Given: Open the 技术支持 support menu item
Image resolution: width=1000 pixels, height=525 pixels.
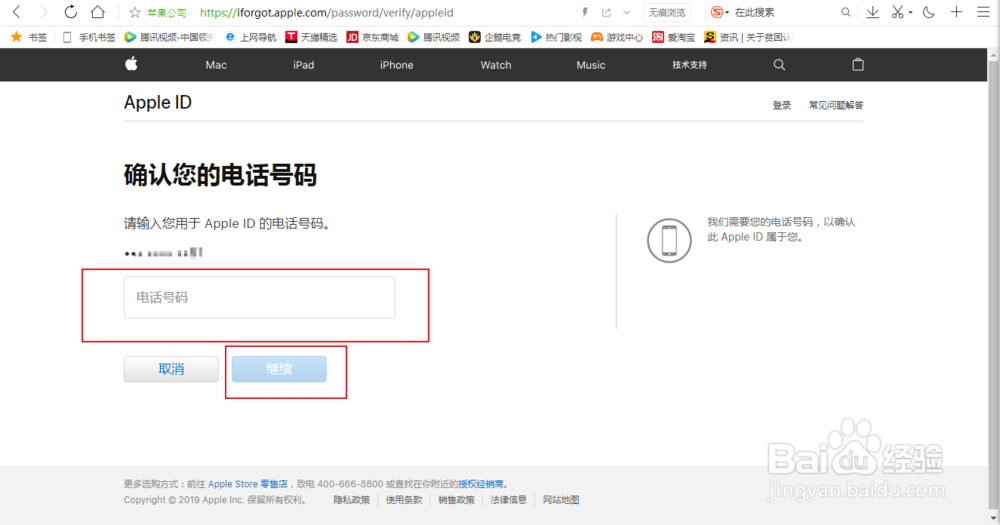Looking at the screenshot, I should point(689,65).
